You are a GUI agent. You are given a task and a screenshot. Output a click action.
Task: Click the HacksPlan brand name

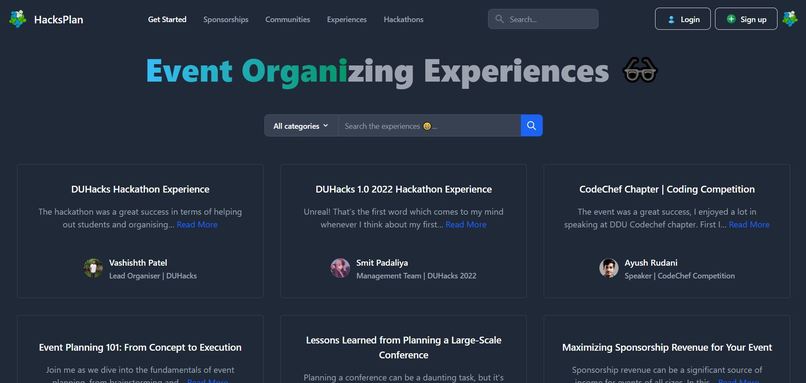click(x=59, y=20)
